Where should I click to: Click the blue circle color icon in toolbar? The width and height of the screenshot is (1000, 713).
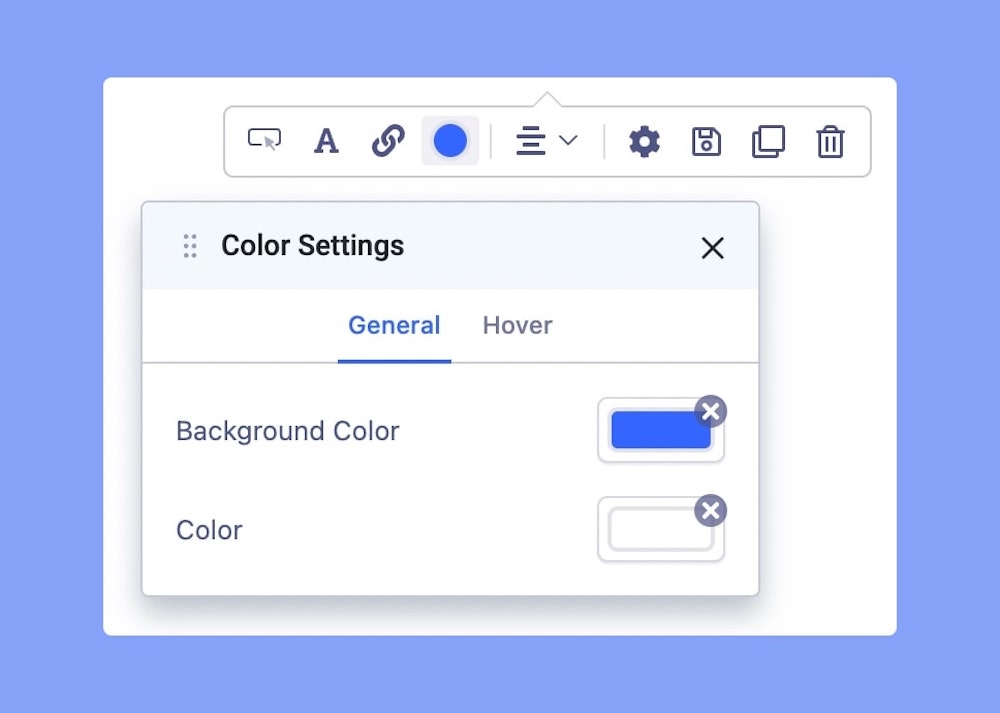pyautogui.click(x=450, y=141)
